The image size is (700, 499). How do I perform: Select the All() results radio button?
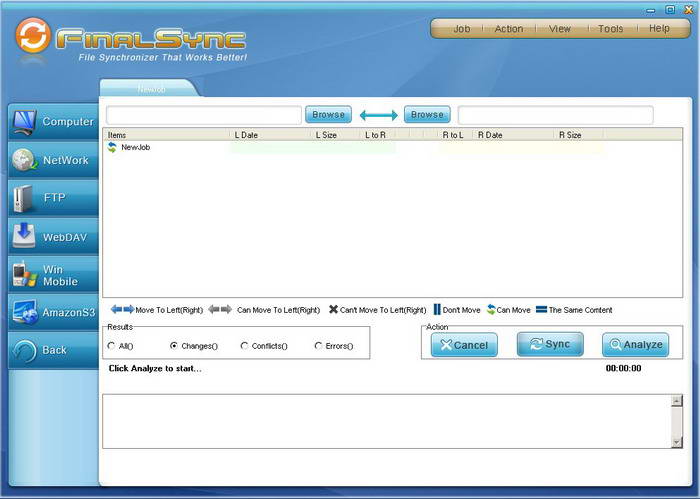pos(111,345)
